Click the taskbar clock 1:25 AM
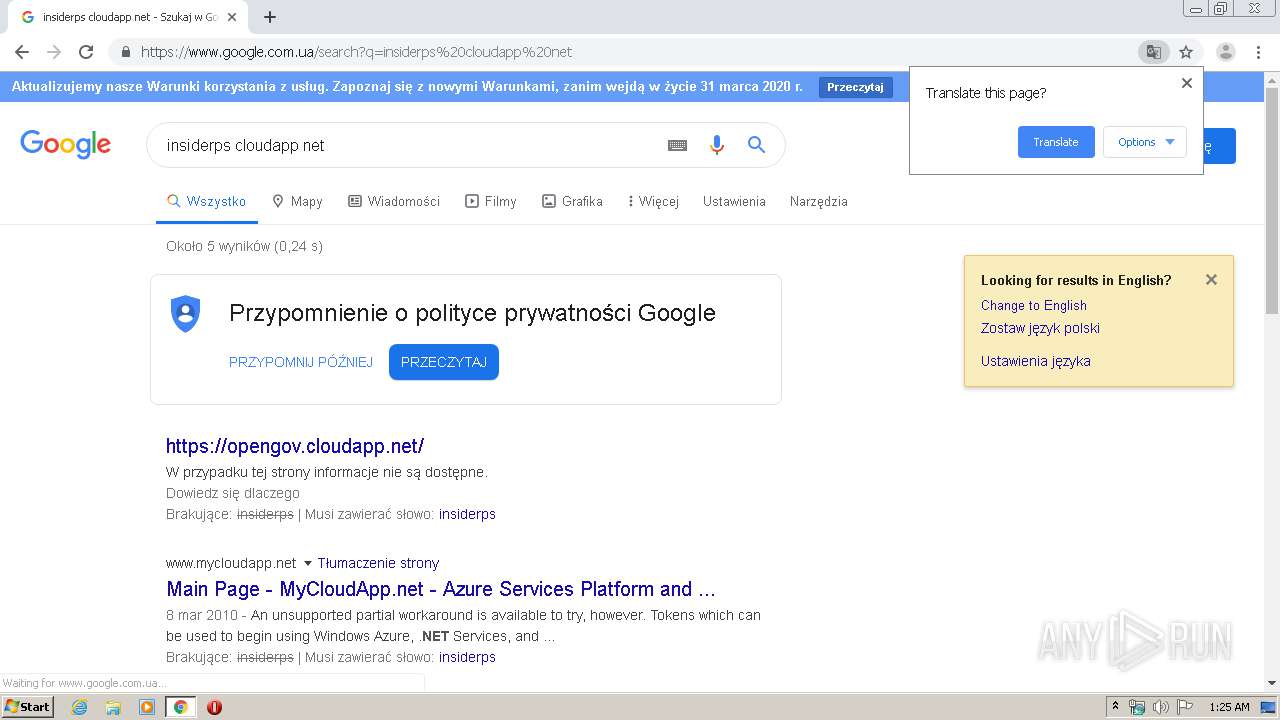The height and width of the screenshot is (720, 1280). (x=1229, y=707)
